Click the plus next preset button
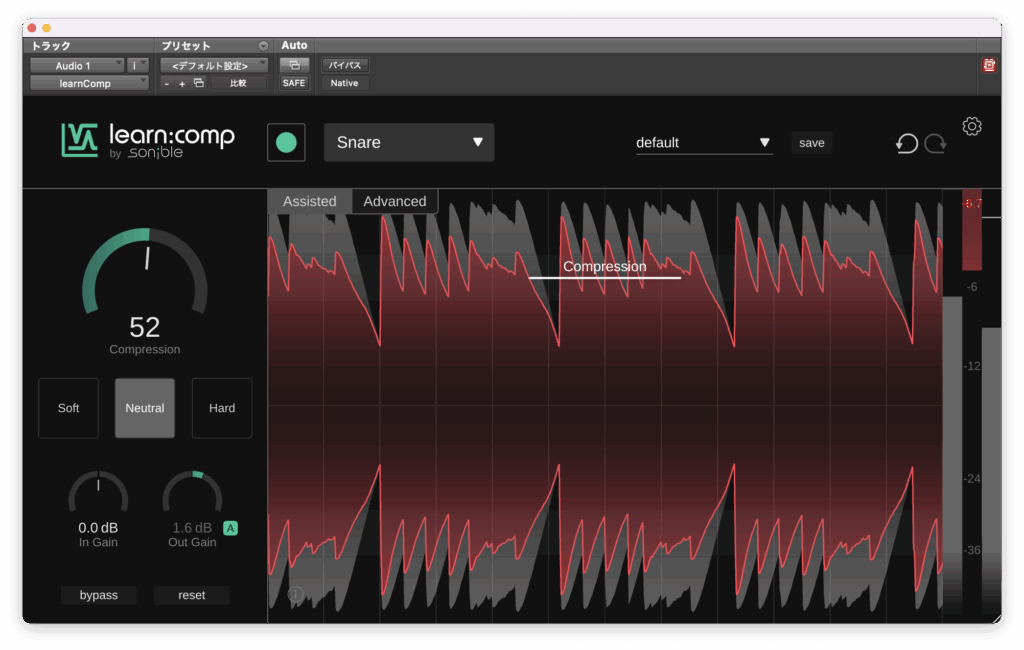Screen dimensions: 1024x650 coord(182,84)
